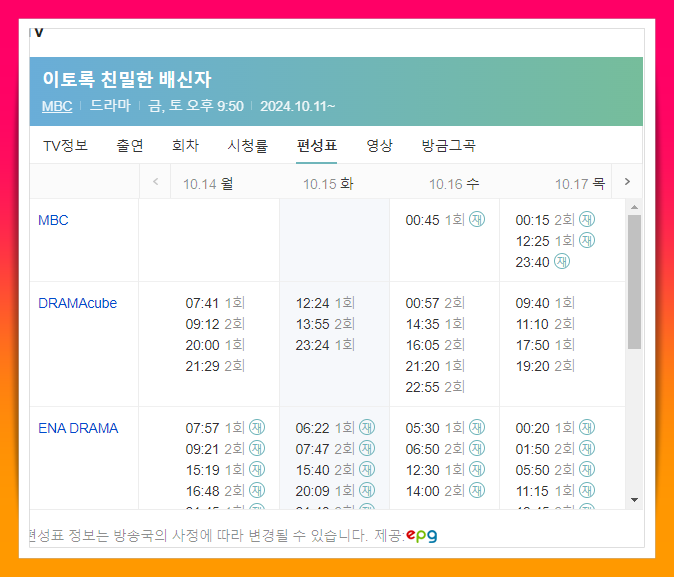The width and height of the screenshot is (674, 577).
Task: Open the 방금그곡 tab
Action: (x=448, y=145)
